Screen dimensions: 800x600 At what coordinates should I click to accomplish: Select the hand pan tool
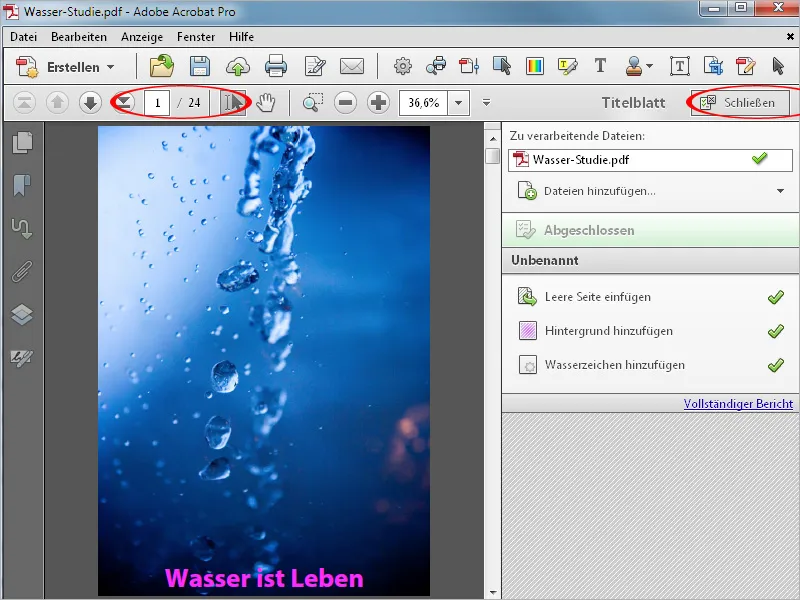265,103
